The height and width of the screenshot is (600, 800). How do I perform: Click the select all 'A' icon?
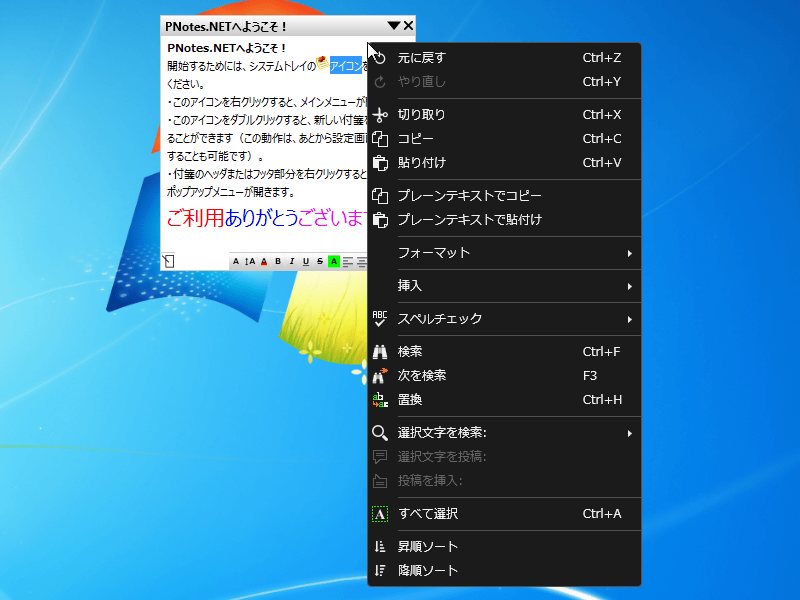click(380, 514)
